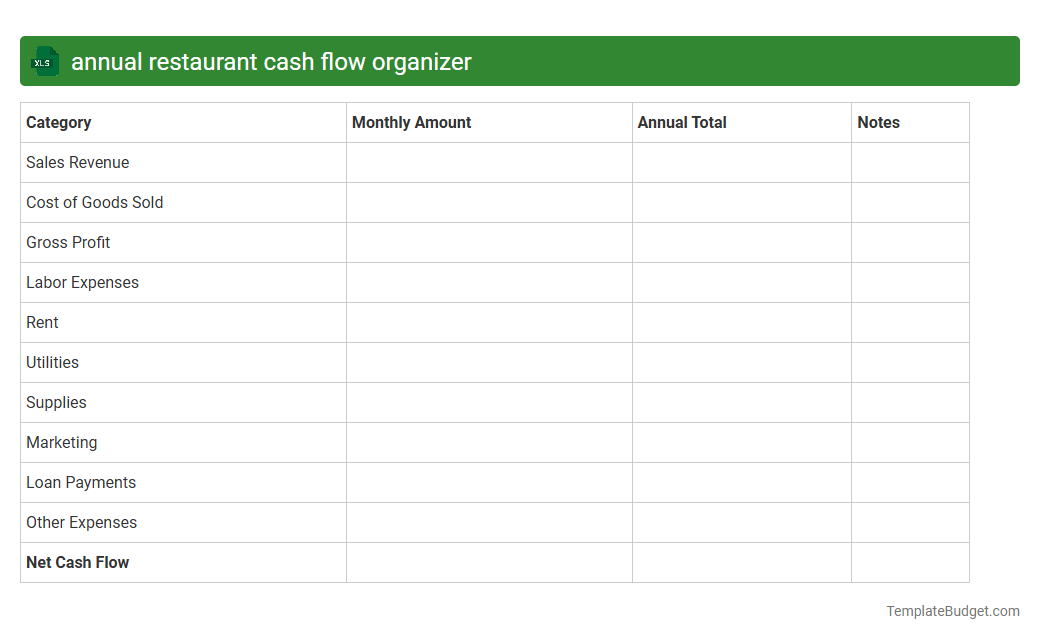Select the Loan Payments row

(81, 482)
